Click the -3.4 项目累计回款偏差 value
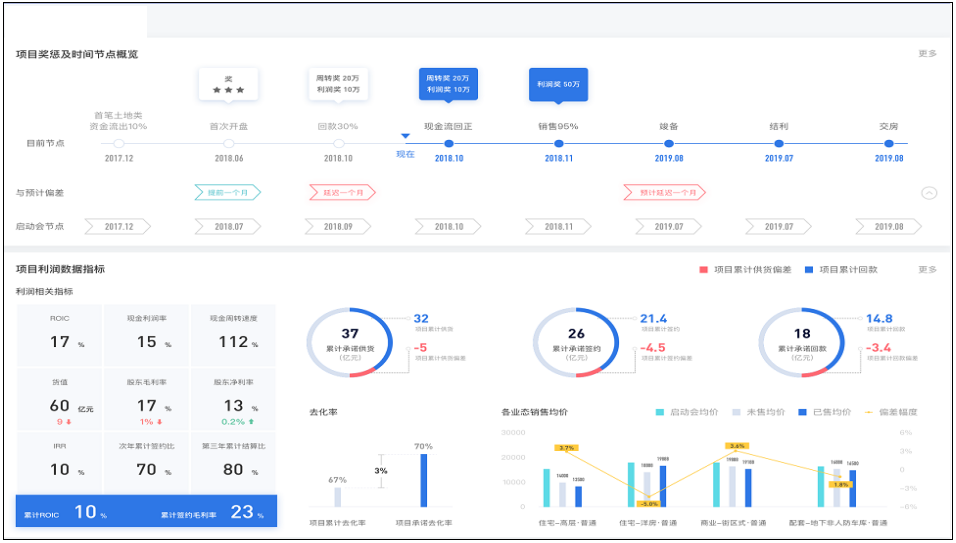This screenshot has width=956, height=543. [x=878, y=348]
